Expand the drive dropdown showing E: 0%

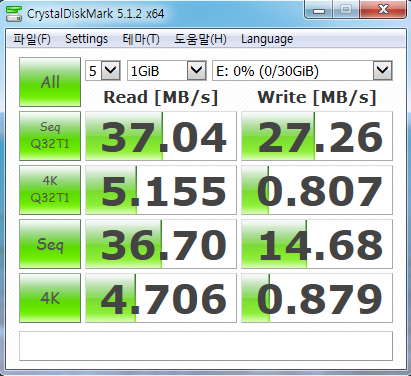click(x=302, y=70)
